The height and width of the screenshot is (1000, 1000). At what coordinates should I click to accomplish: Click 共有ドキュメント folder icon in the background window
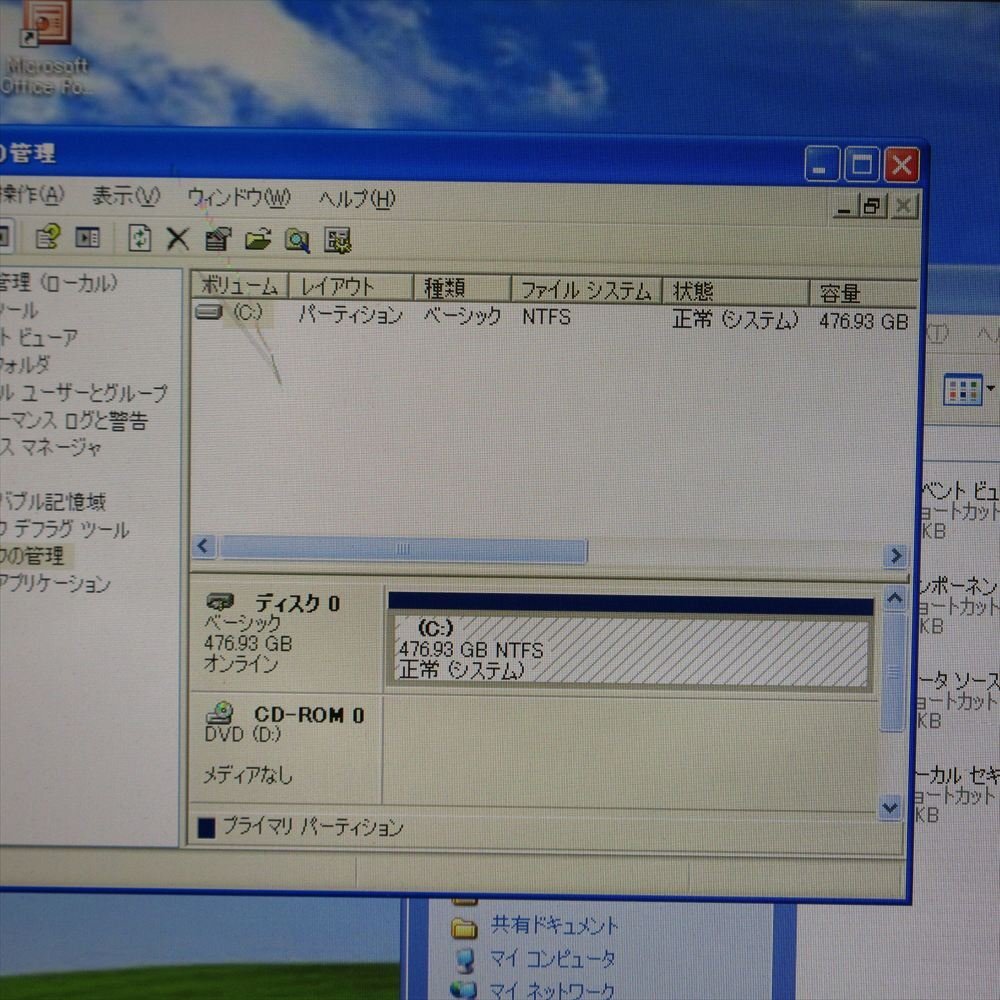(464, 928)
